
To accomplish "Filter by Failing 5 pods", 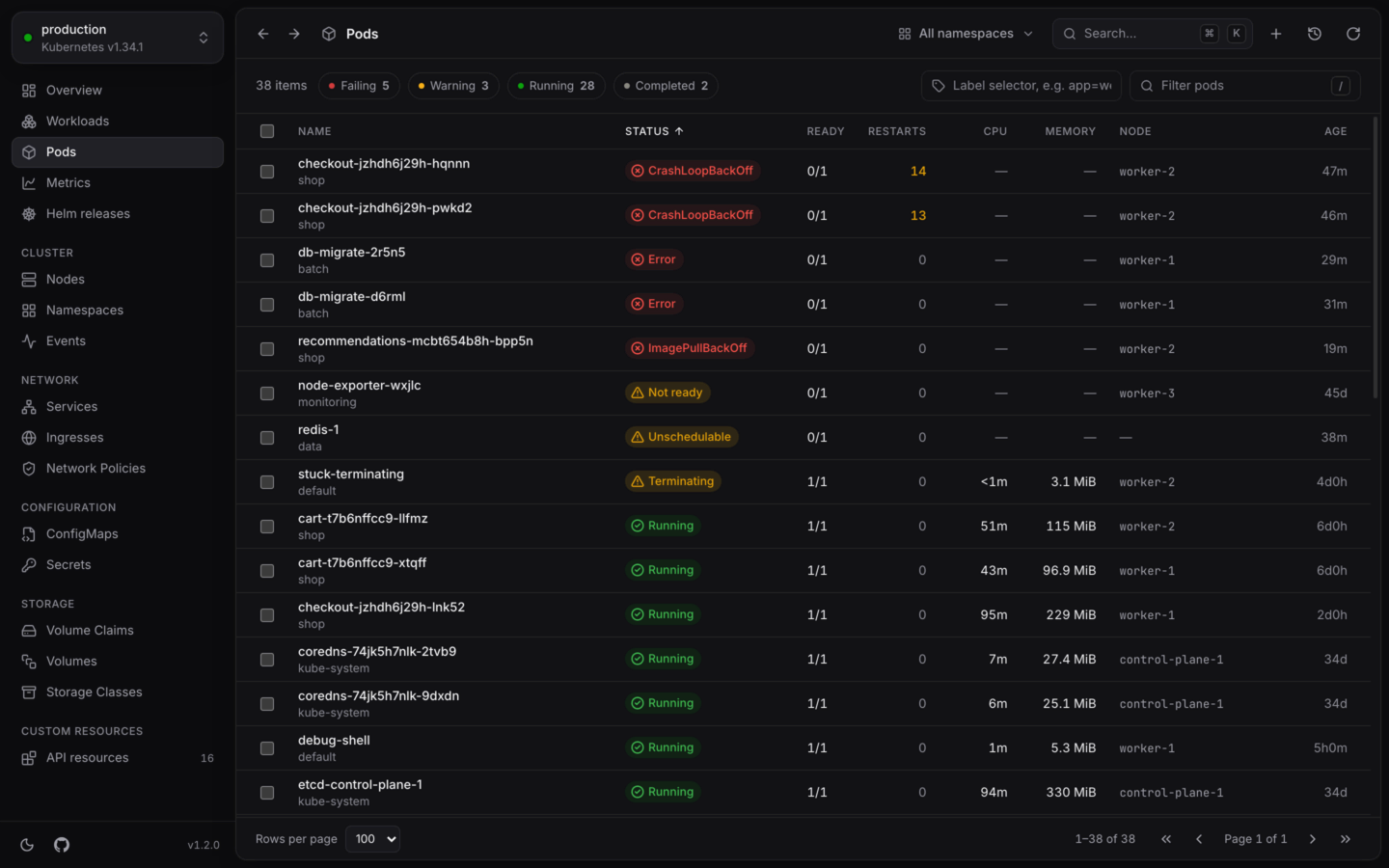I will (x=359, y=86).
